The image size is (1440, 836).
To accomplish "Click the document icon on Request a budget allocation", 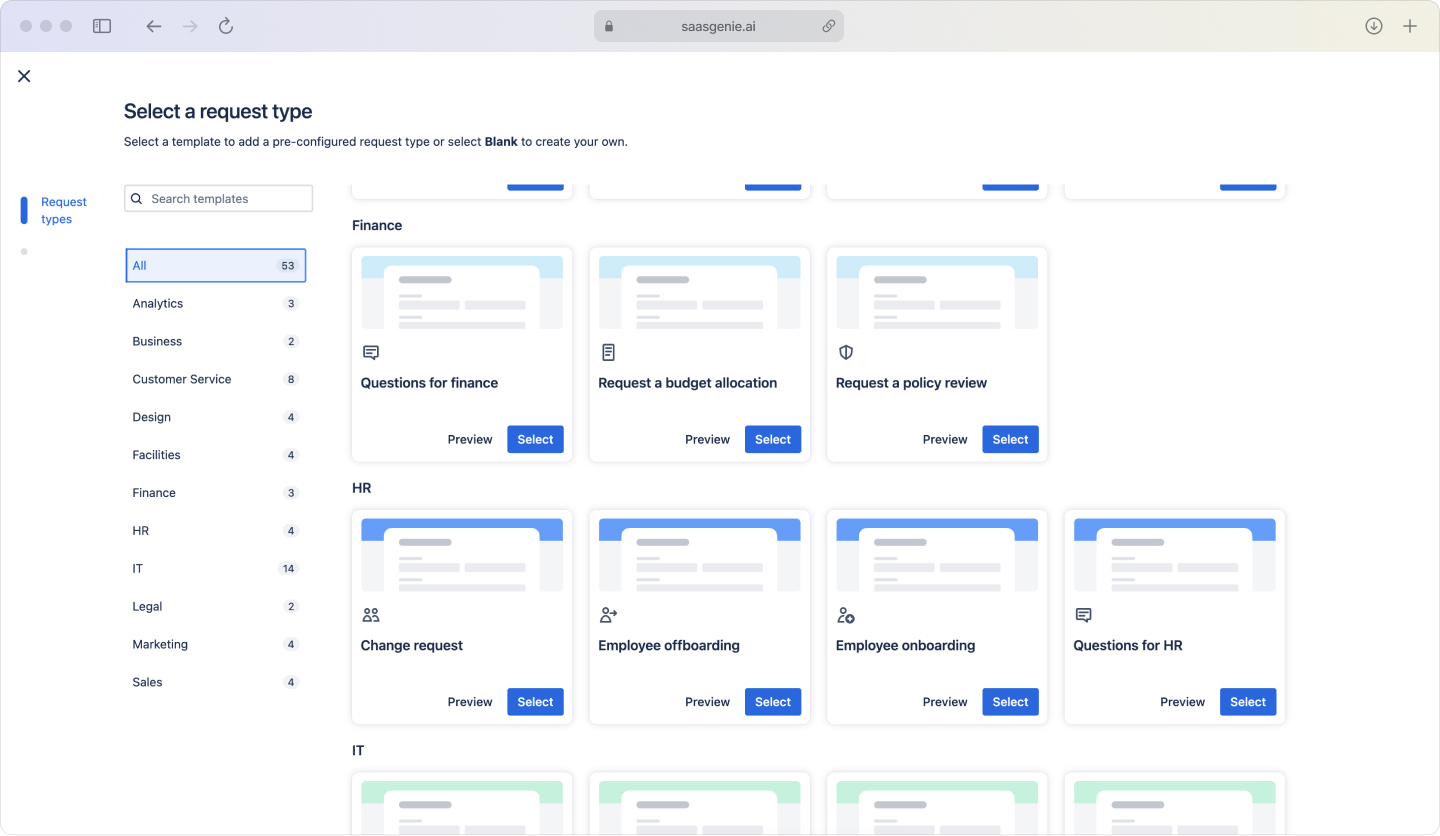I will click(608, 352).
